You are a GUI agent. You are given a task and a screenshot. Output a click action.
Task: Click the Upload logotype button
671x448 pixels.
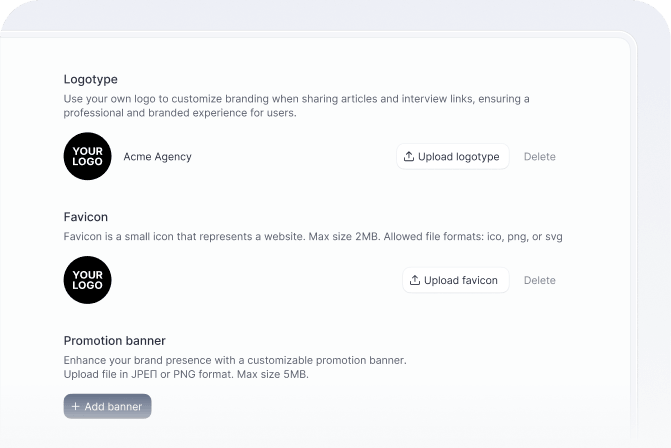[452, 157]
